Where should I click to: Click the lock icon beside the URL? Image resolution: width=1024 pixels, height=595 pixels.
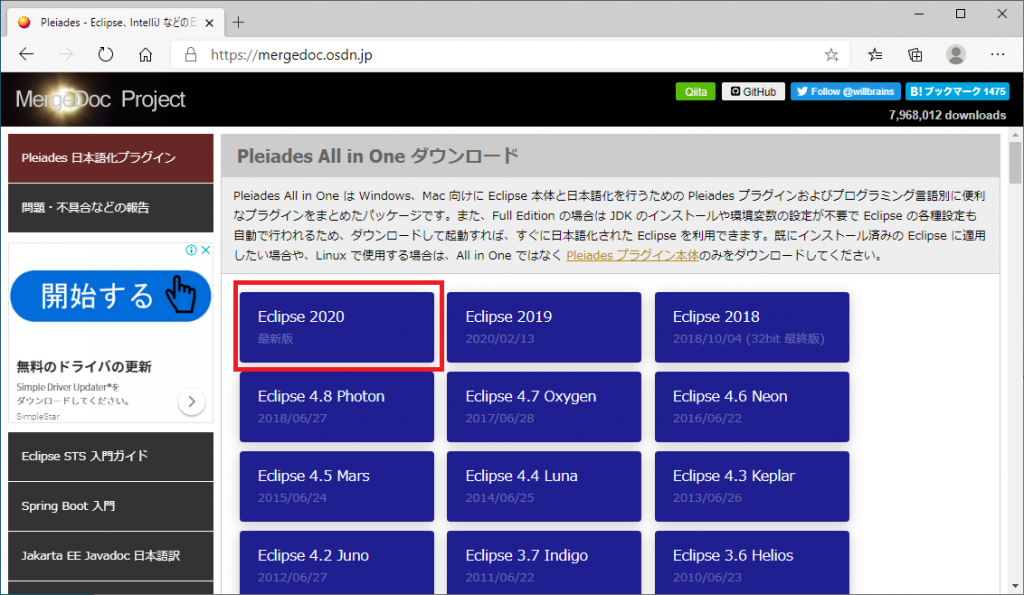click(191, 54)
